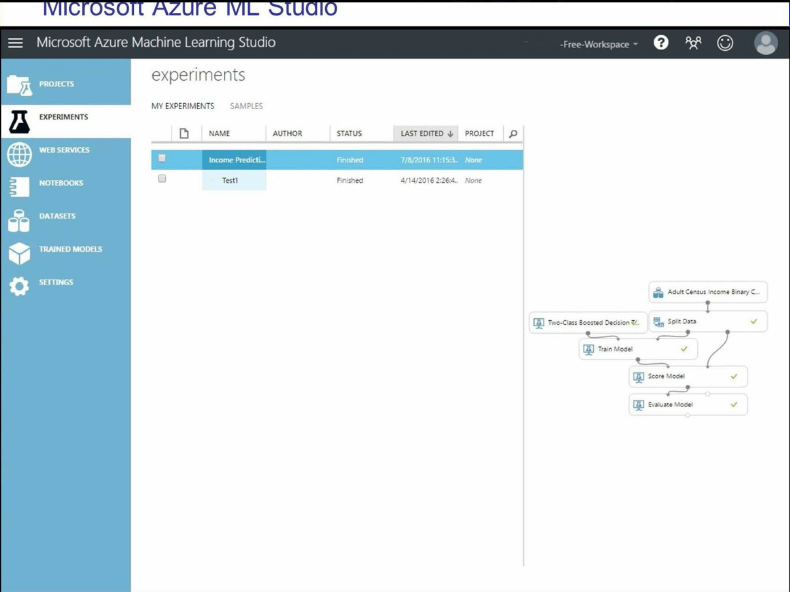
Task: Check the Test1 row checkbox
Action: [x=162, y=178]
